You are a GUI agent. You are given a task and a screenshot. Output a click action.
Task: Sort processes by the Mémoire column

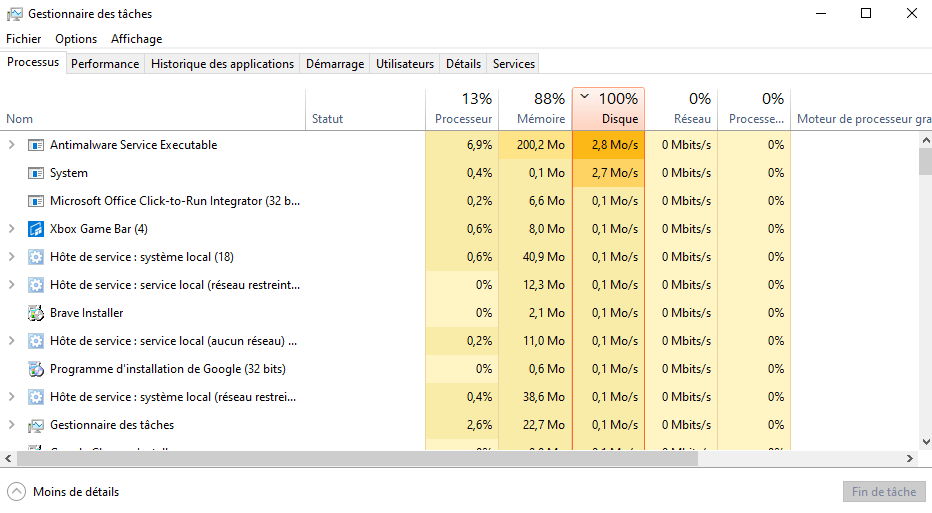coord(535,109)
